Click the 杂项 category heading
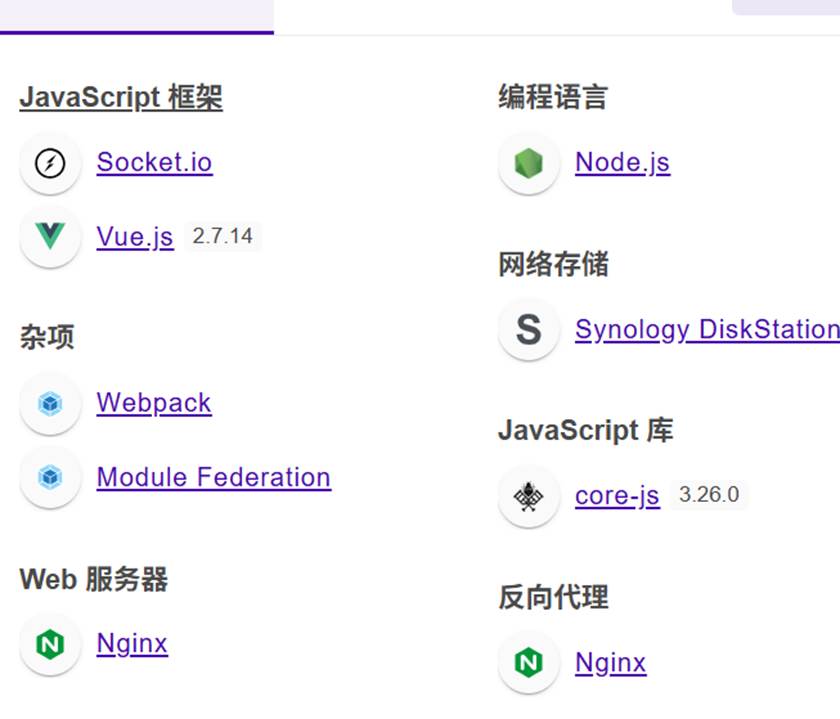The image size is (840, 719). click(47, 338)
